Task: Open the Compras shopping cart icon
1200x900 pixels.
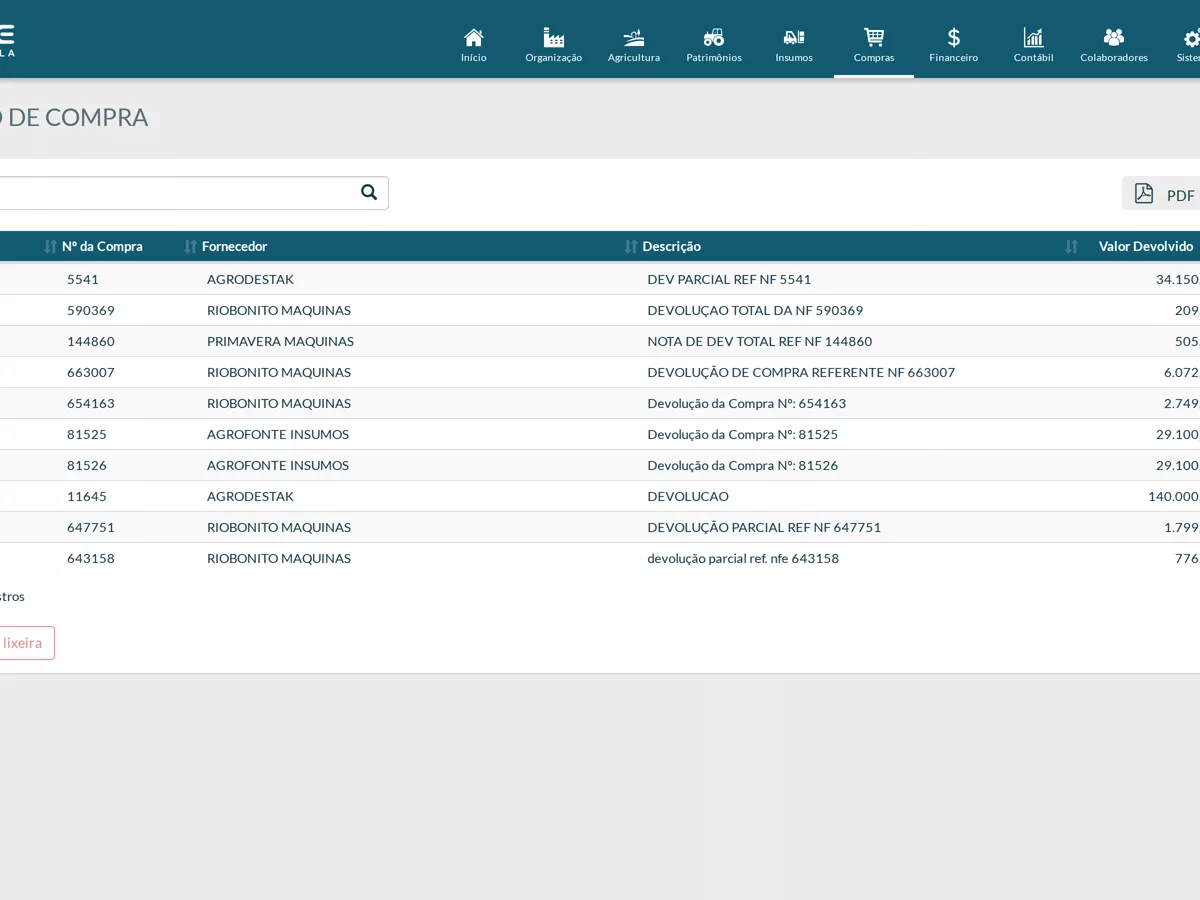Action: click(874, 38)
